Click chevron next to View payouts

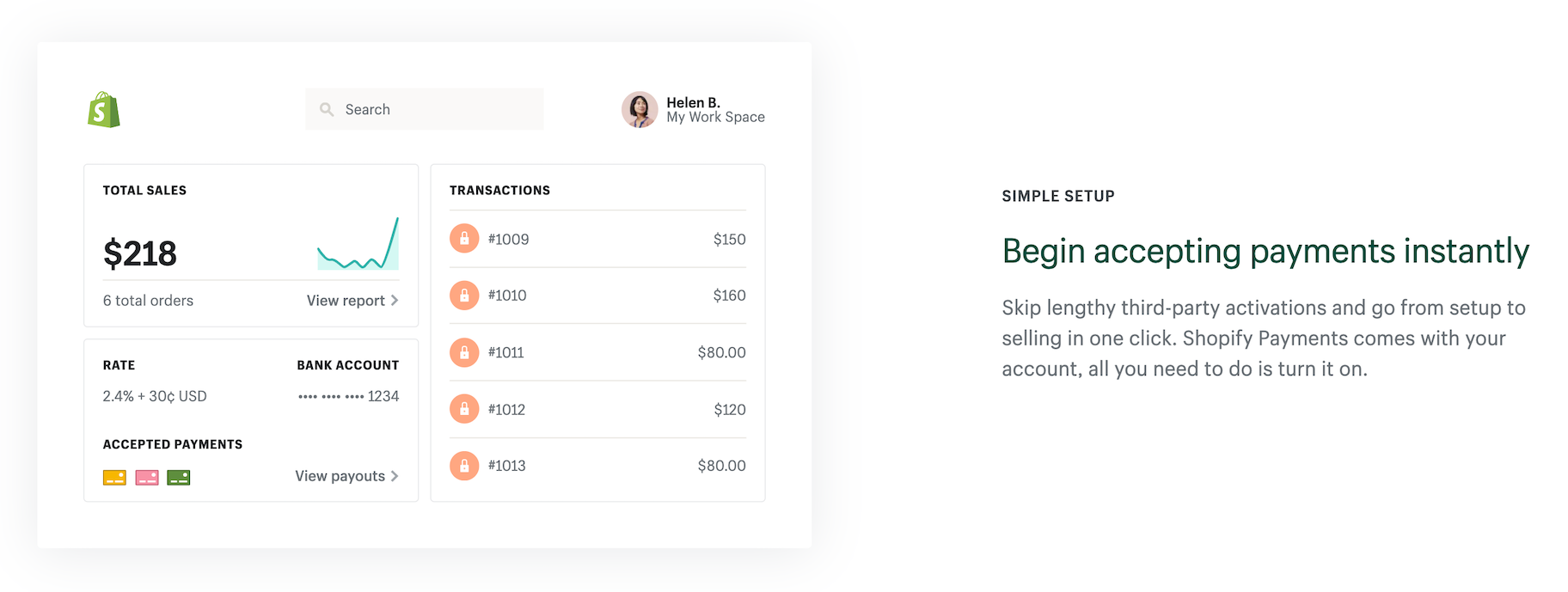395,476
